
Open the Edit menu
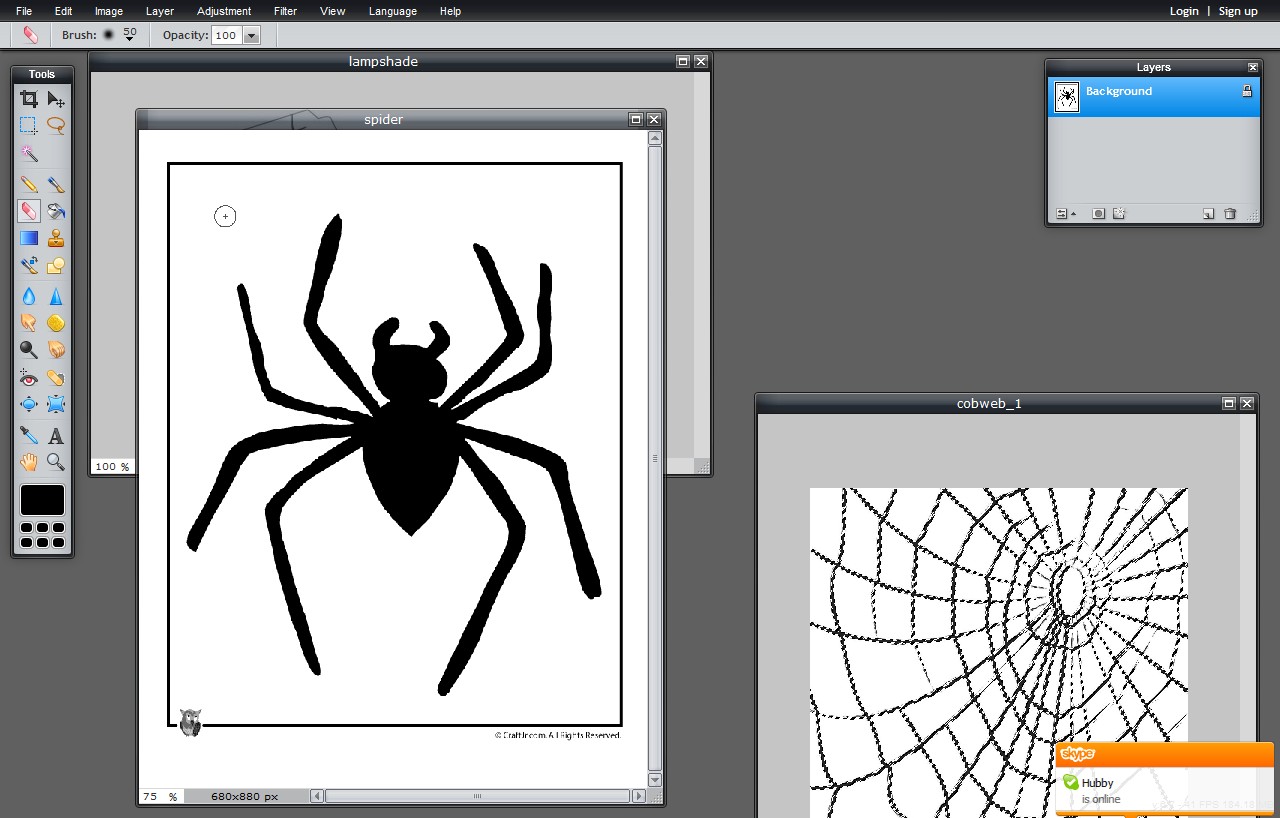point(63,11)
